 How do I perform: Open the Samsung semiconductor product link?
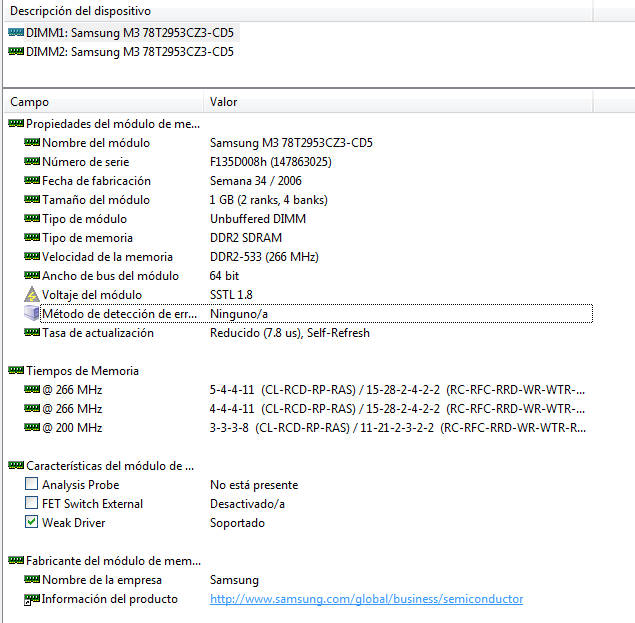367,599
